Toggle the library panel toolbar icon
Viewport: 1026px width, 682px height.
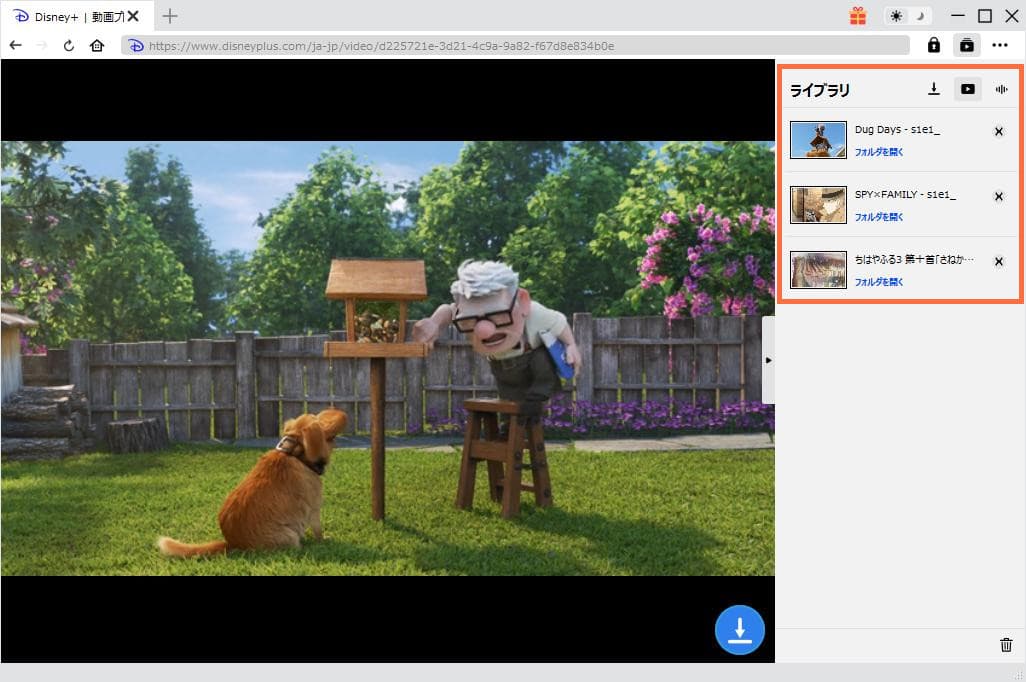[966, 45]
